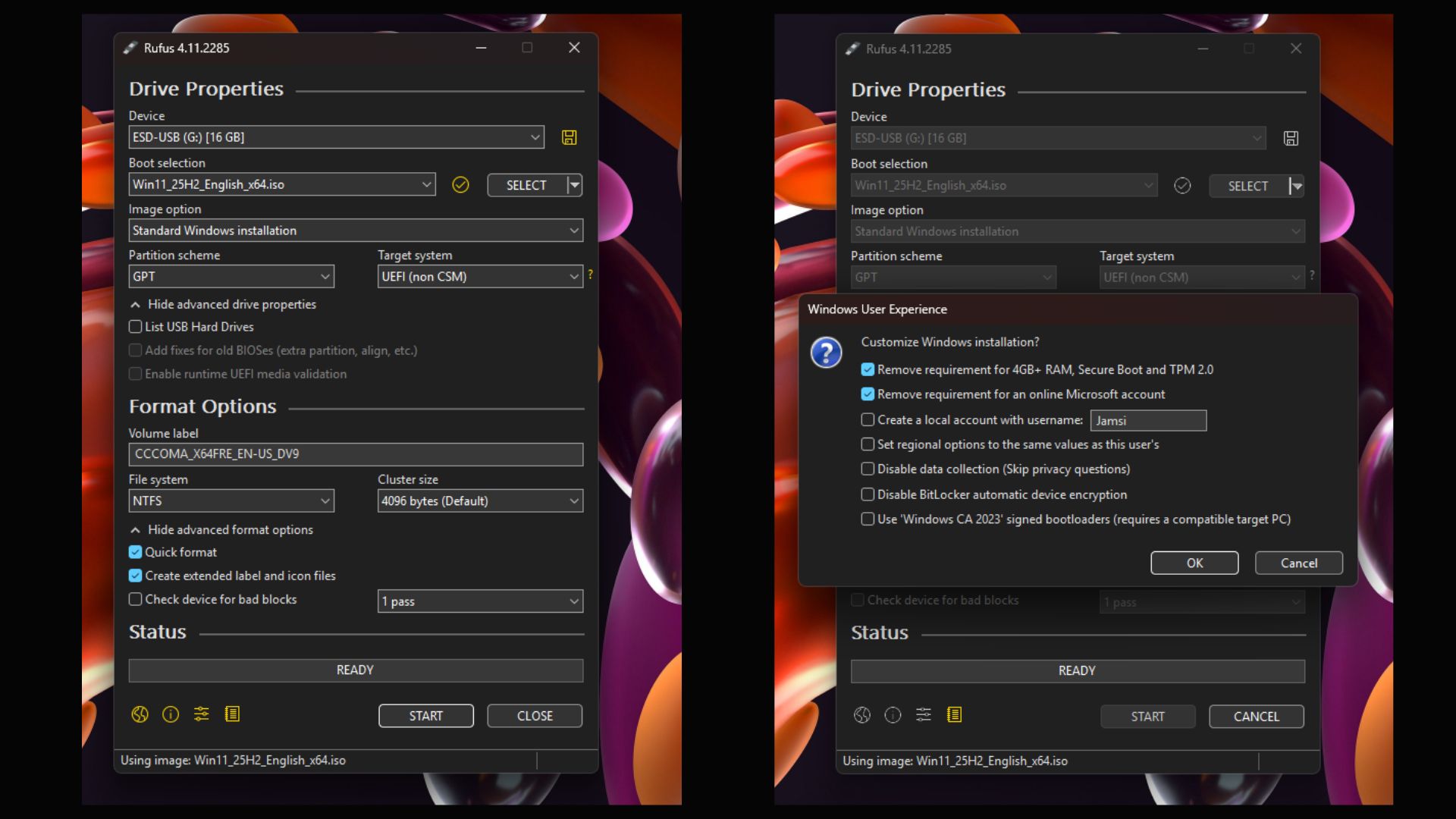Check Create a local account with username

coord(868,419)
